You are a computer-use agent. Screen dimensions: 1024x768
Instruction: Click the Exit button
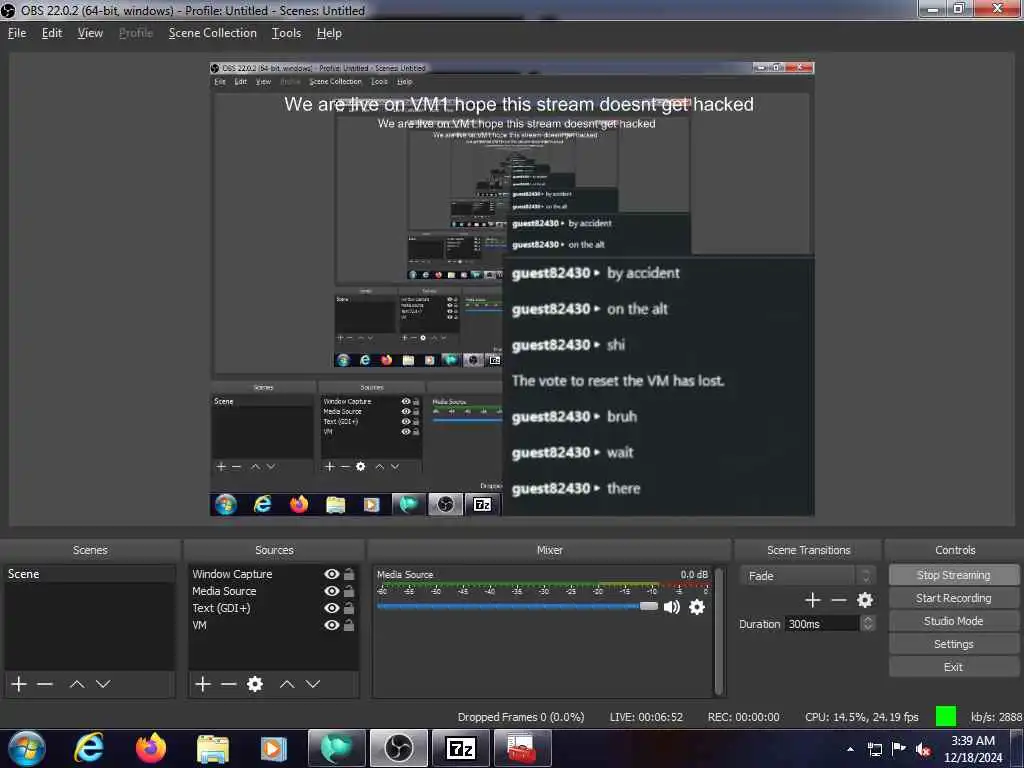pyautogui.click(x=953, y=667)
